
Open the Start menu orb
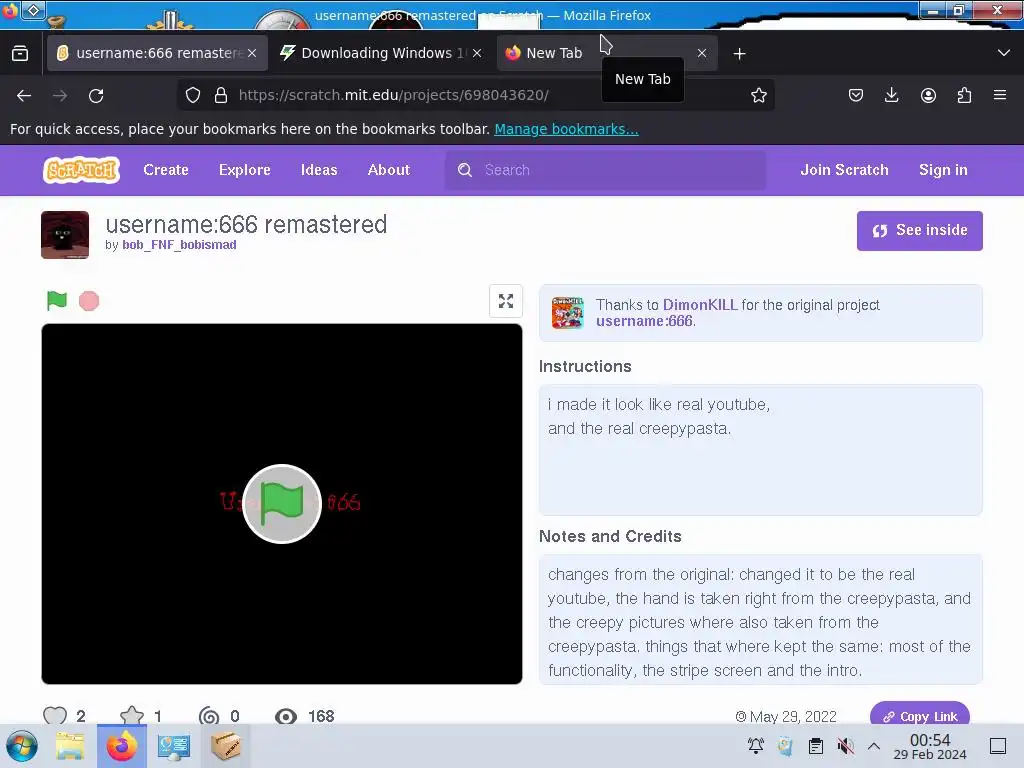pos(22,746)
